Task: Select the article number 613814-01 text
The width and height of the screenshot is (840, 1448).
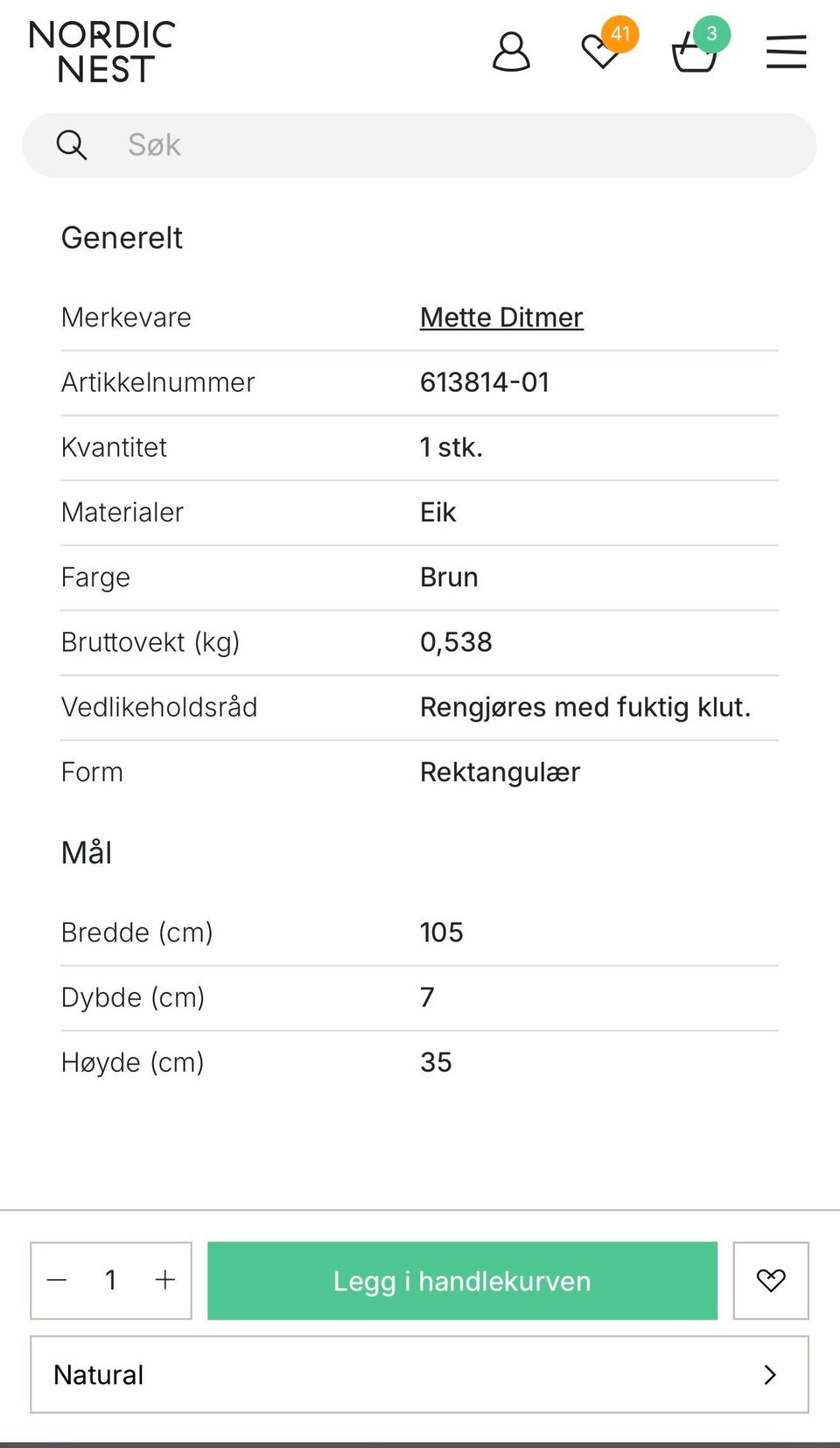Action: (x=485, y=382)
